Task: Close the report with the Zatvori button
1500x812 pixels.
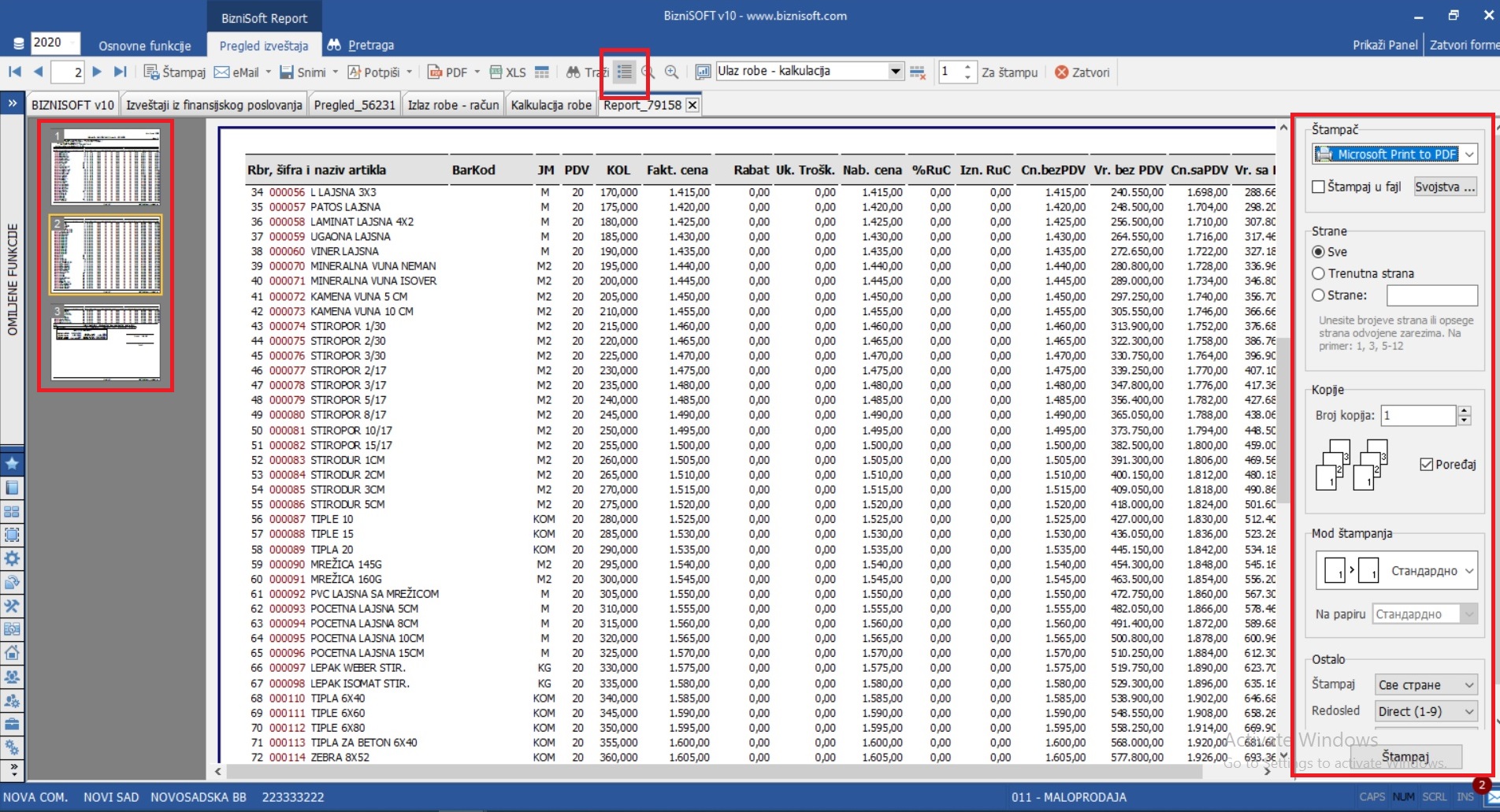Action: click(x=1082, y=72)
